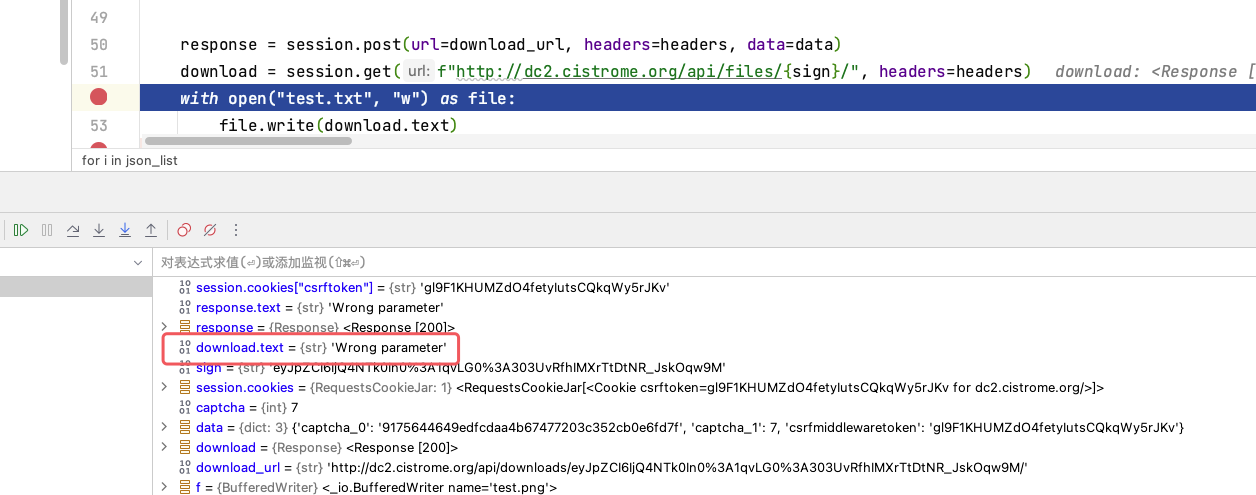Click Step Into debugger icon
The width and height of the screenshot is (1256, 495).
point(99,230)
